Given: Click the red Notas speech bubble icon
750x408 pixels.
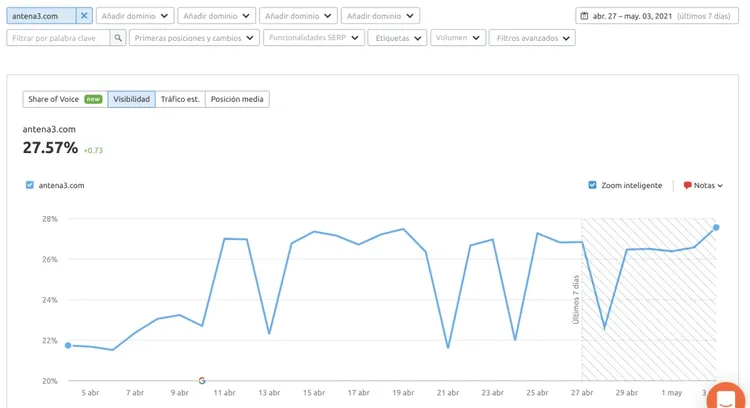Looking at the screenshot, I should pos(687,185).
